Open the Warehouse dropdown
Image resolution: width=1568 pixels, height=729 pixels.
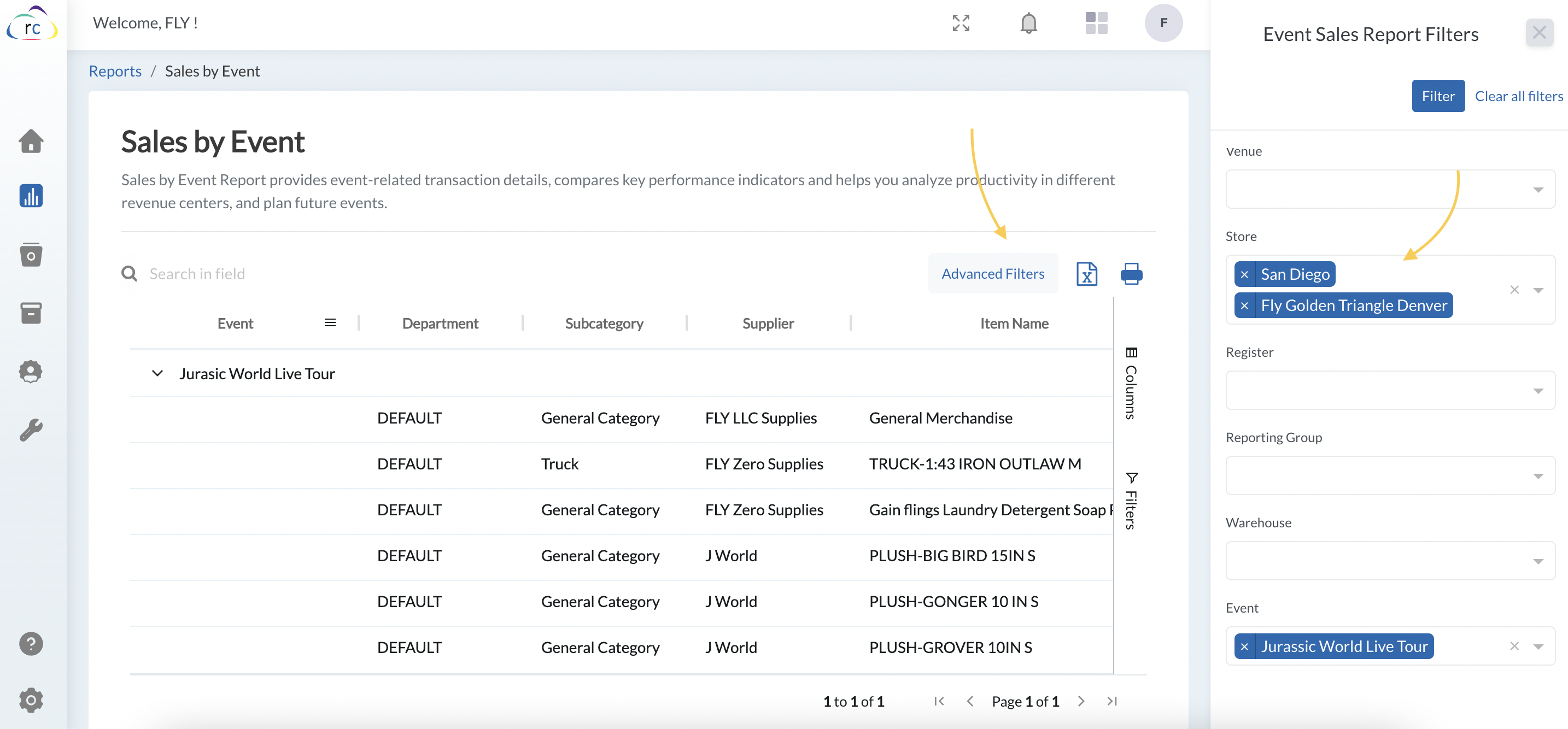tap(1390, 561)
